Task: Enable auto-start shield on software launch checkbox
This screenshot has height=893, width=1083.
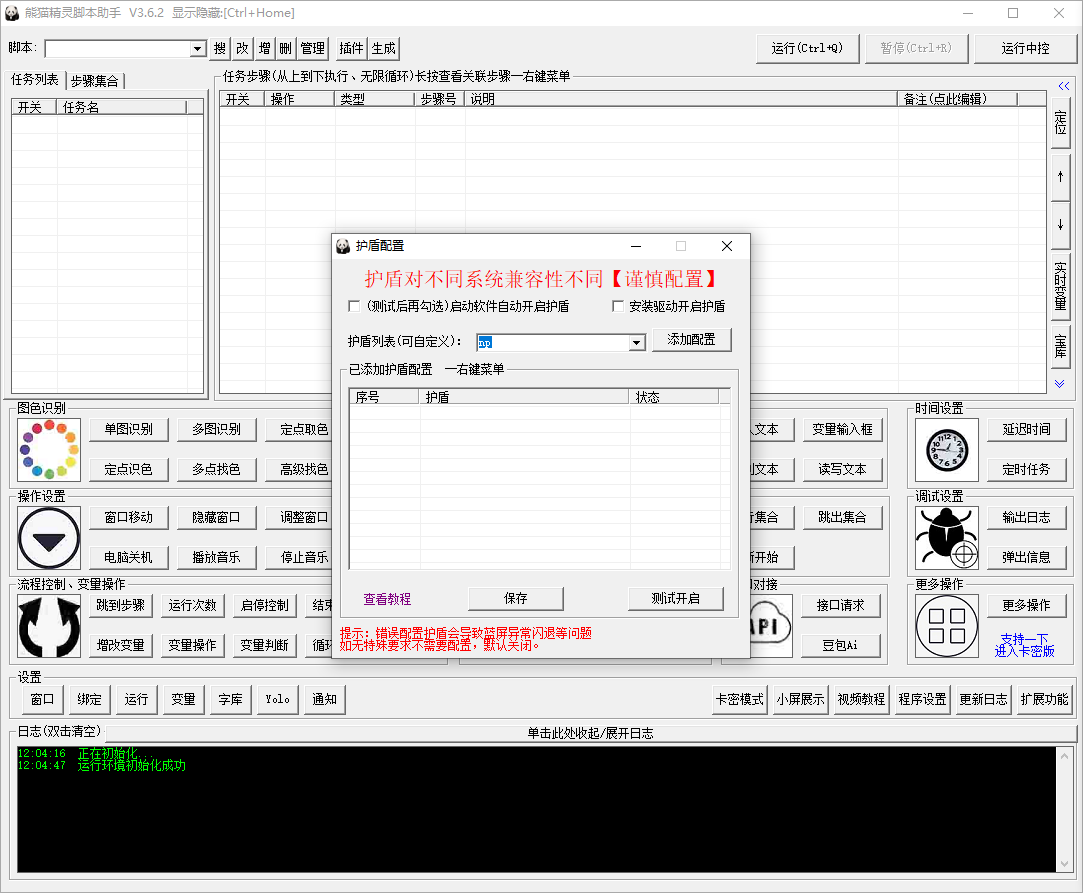Action: click(354, 306)
